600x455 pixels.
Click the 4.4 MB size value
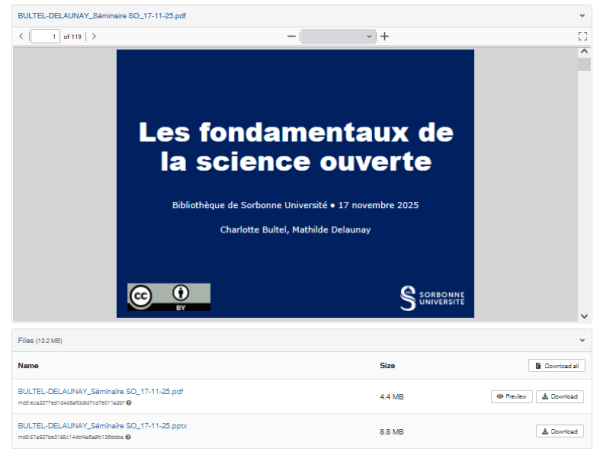[x=391, y=397]
